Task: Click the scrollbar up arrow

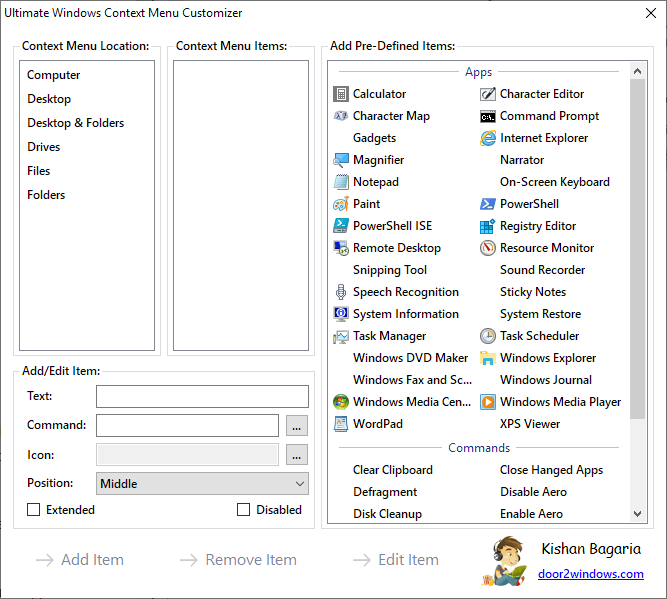Action: [x=637, y=71]
